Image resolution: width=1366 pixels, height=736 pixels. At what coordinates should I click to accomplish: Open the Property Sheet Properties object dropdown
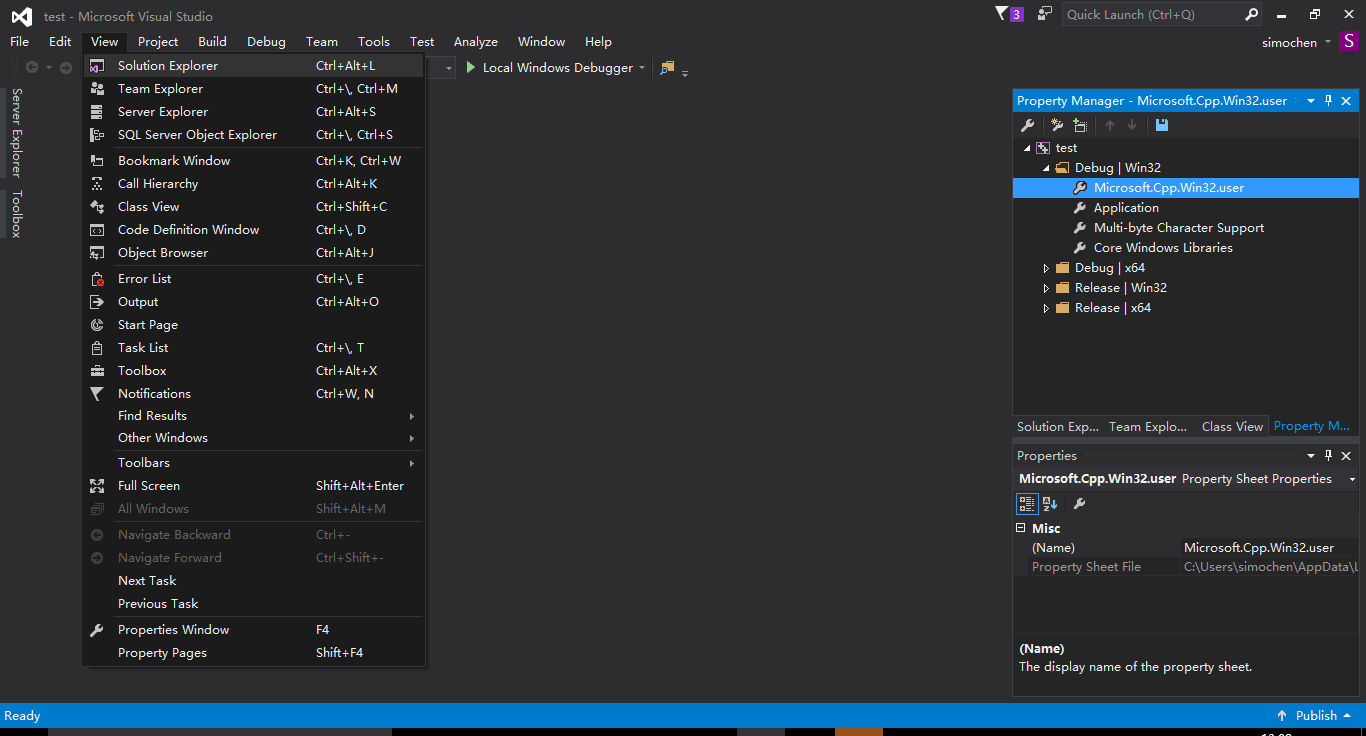(x=1352, y=479)
